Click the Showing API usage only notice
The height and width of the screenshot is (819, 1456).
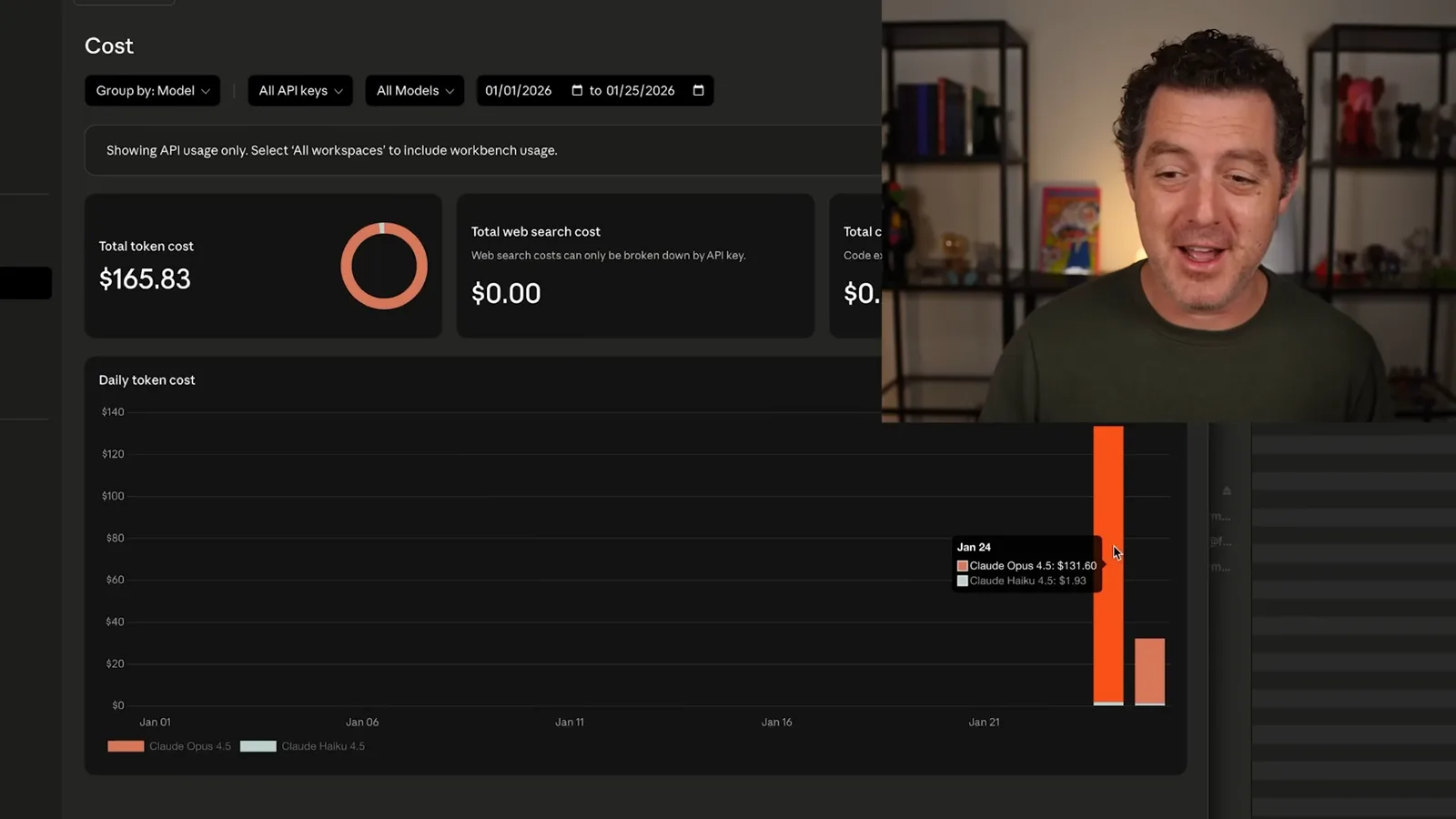point(332,150)
